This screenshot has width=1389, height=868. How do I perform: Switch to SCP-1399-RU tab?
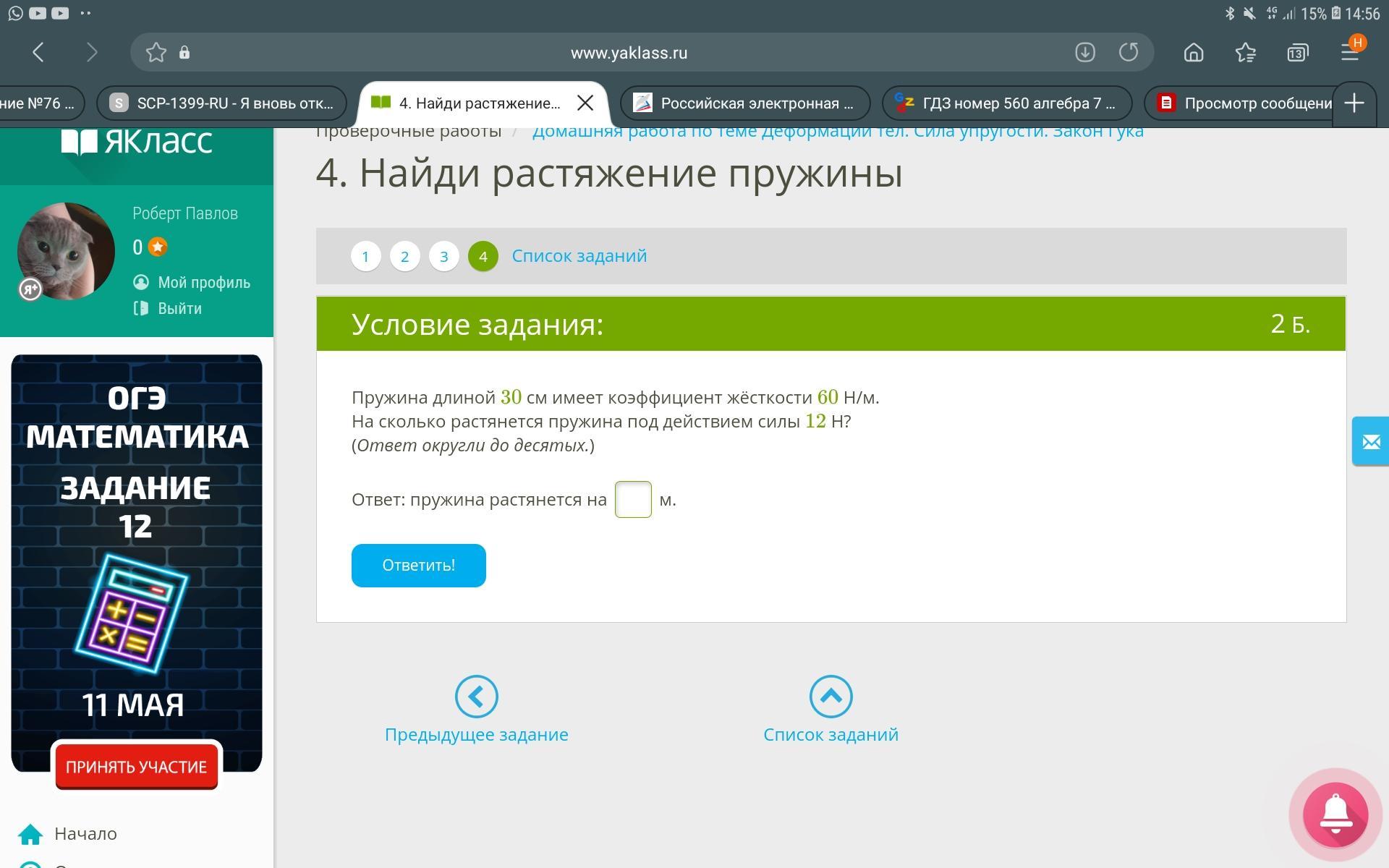click(x=221, y=103)
